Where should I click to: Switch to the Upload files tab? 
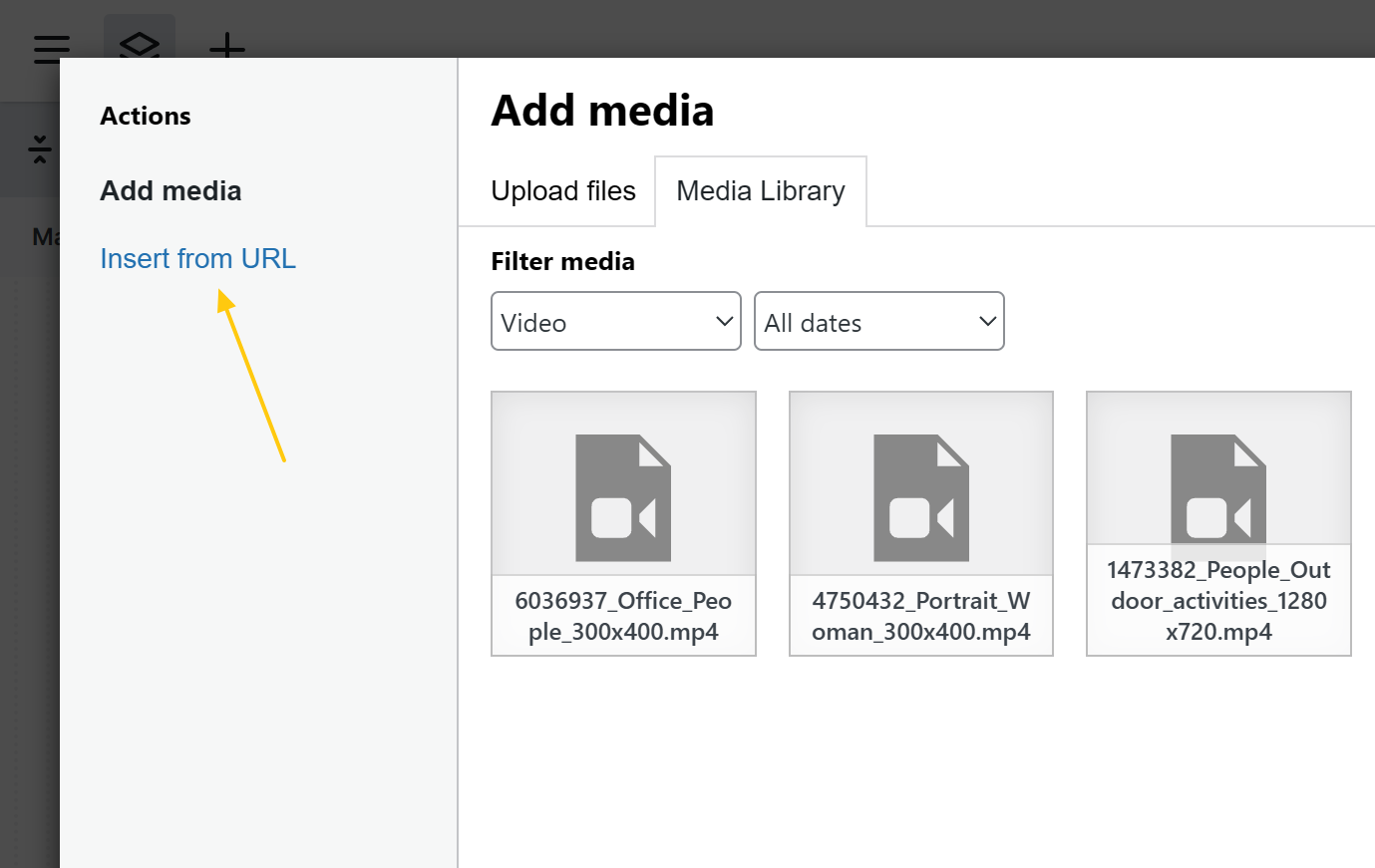(x=562, y=191)
